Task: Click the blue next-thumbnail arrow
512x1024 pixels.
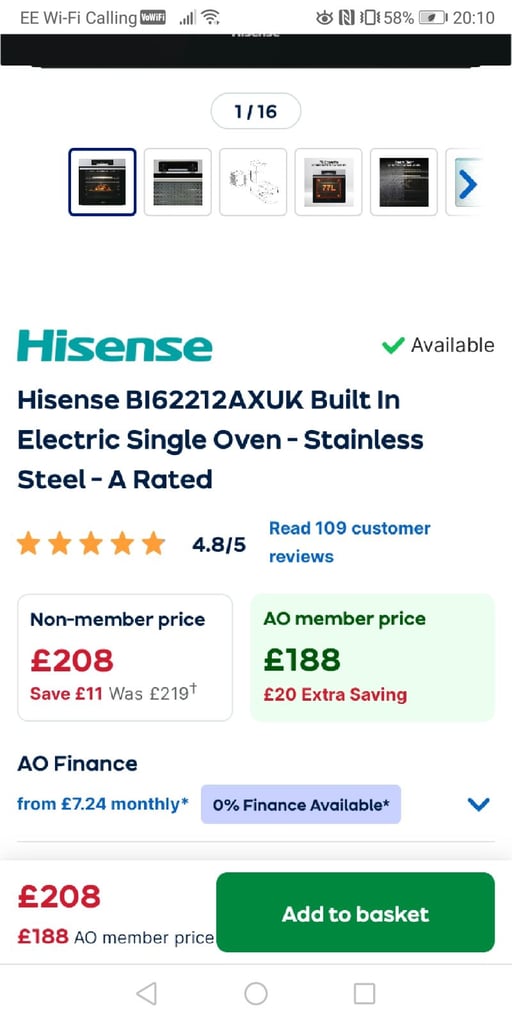Action: click(468, 185)
